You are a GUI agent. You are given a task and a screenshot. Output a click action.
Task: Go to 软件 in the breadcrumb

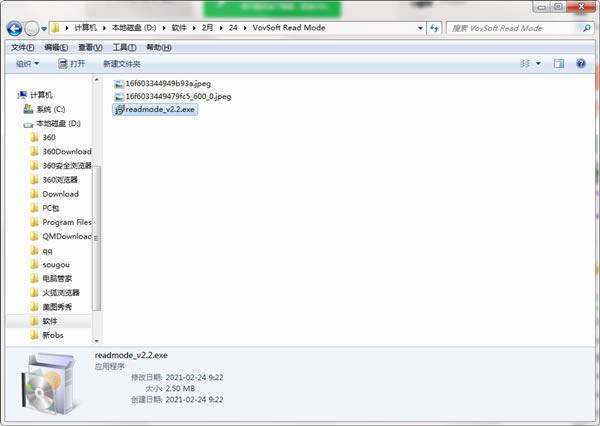179,28
